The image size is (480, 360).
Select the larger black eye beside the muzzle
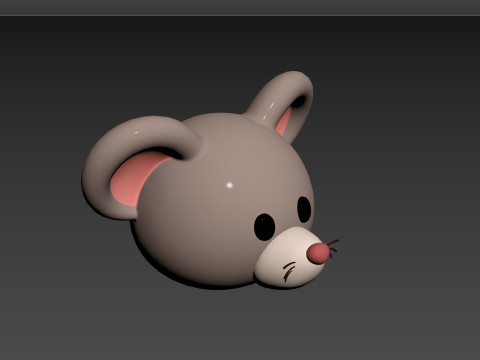pos(264,227)
